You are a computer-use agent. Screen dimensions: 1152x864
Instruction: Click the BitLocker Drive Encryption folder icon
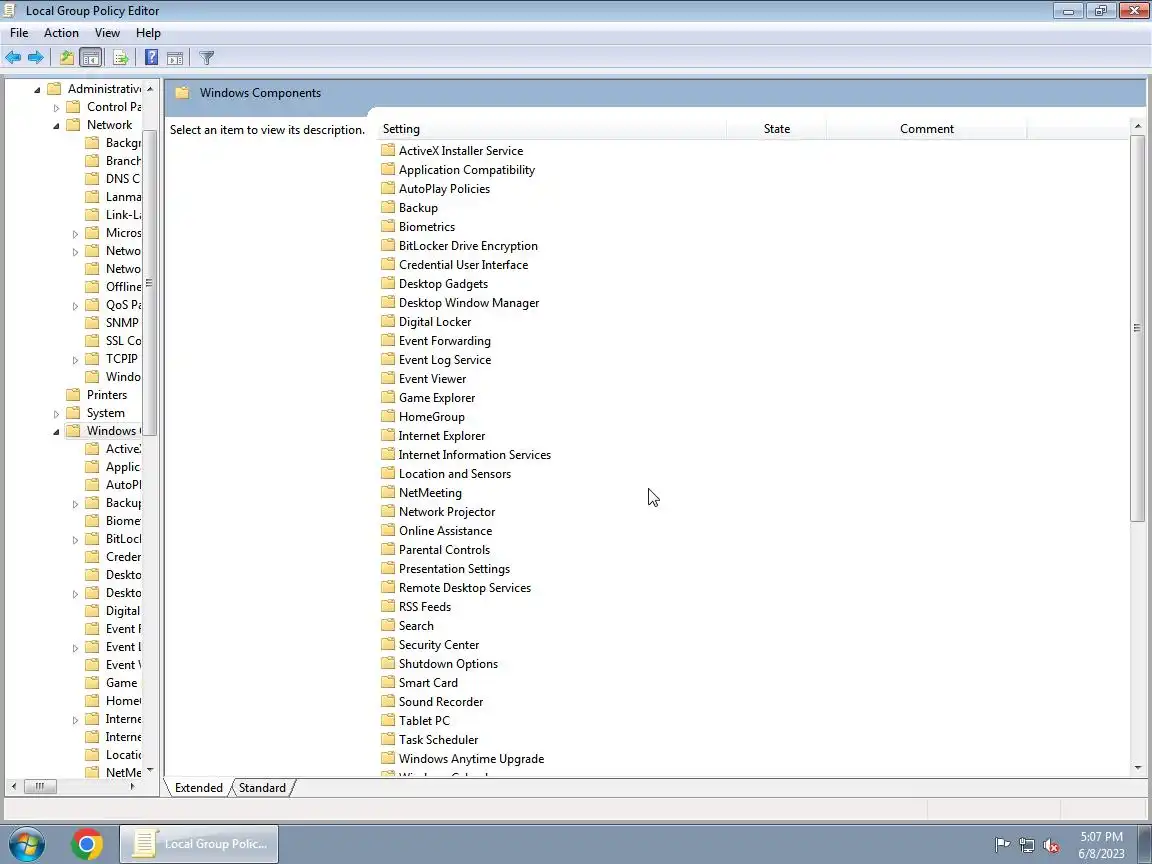pyautogui.click(x=388, y=245)
